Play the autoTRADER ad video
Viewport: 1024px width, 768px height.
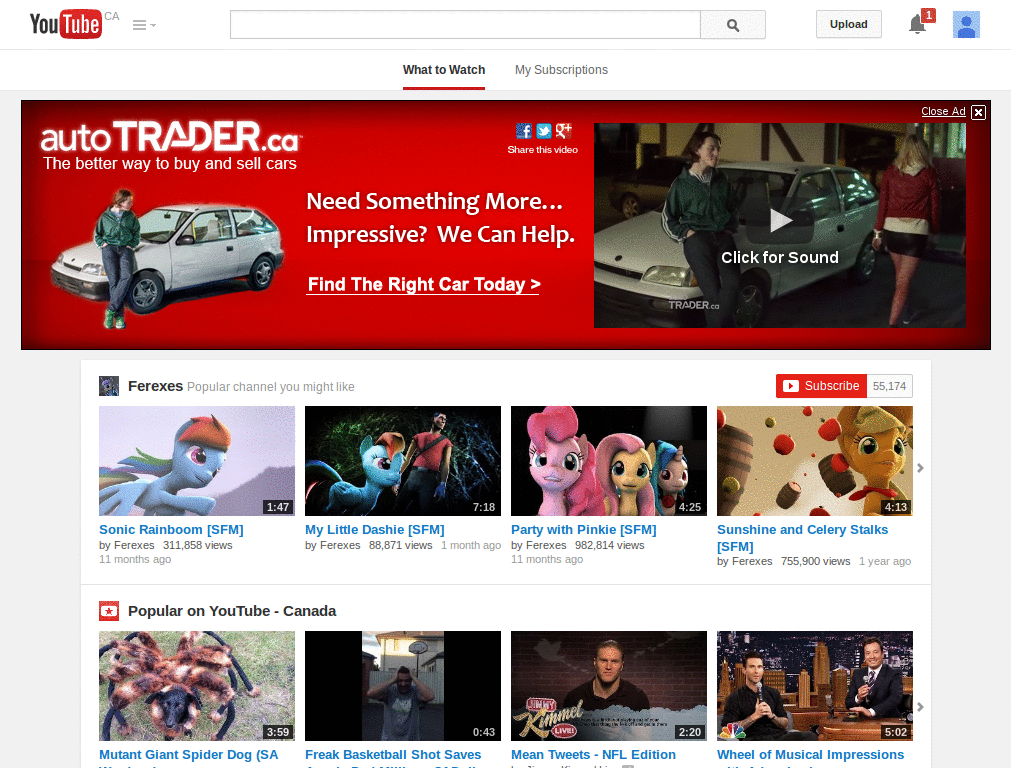click(x=780, y=221)
